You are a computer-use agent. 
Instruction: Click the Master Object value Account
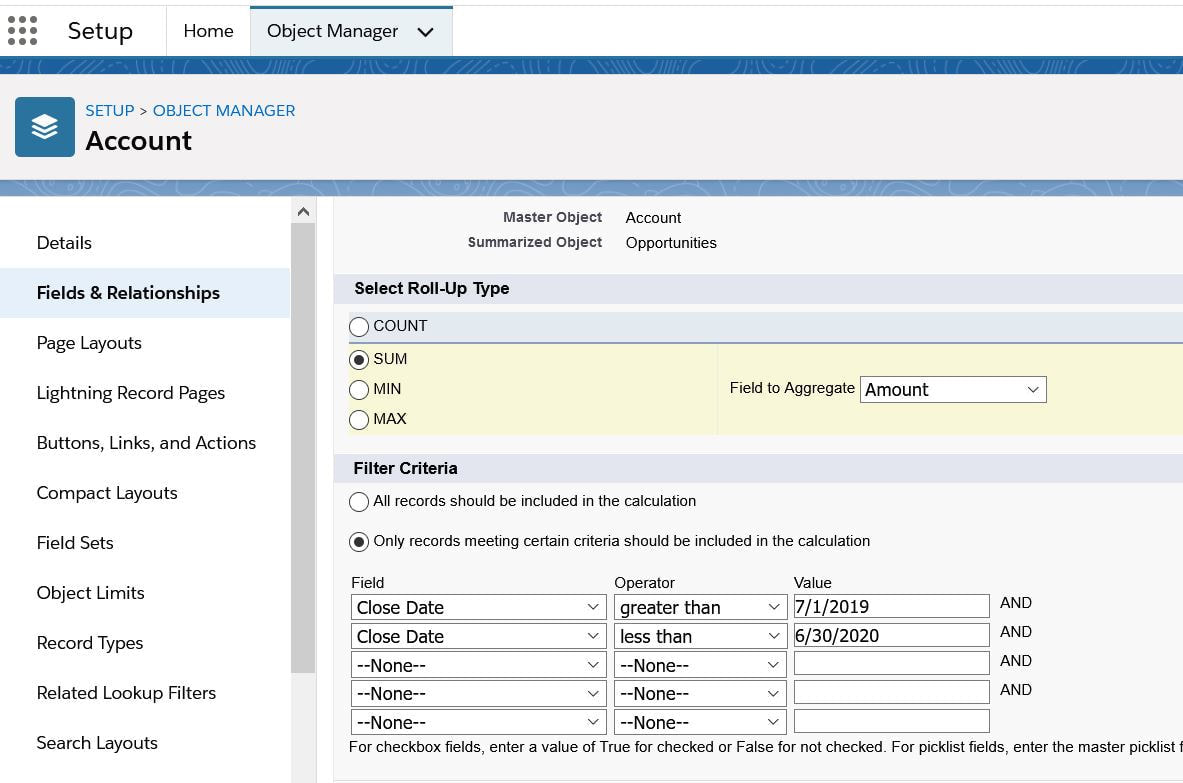(x=653, y=218)
